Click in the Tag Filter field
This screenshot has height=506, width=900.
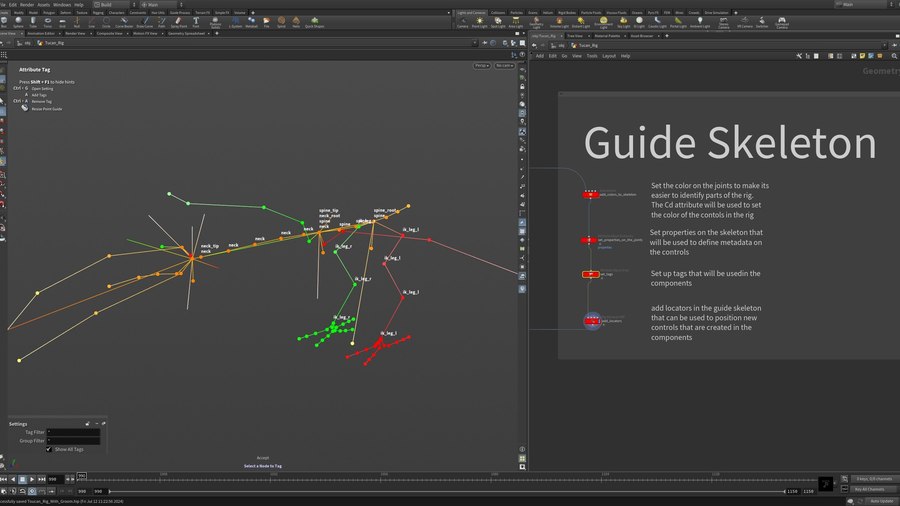pos(74,432)
